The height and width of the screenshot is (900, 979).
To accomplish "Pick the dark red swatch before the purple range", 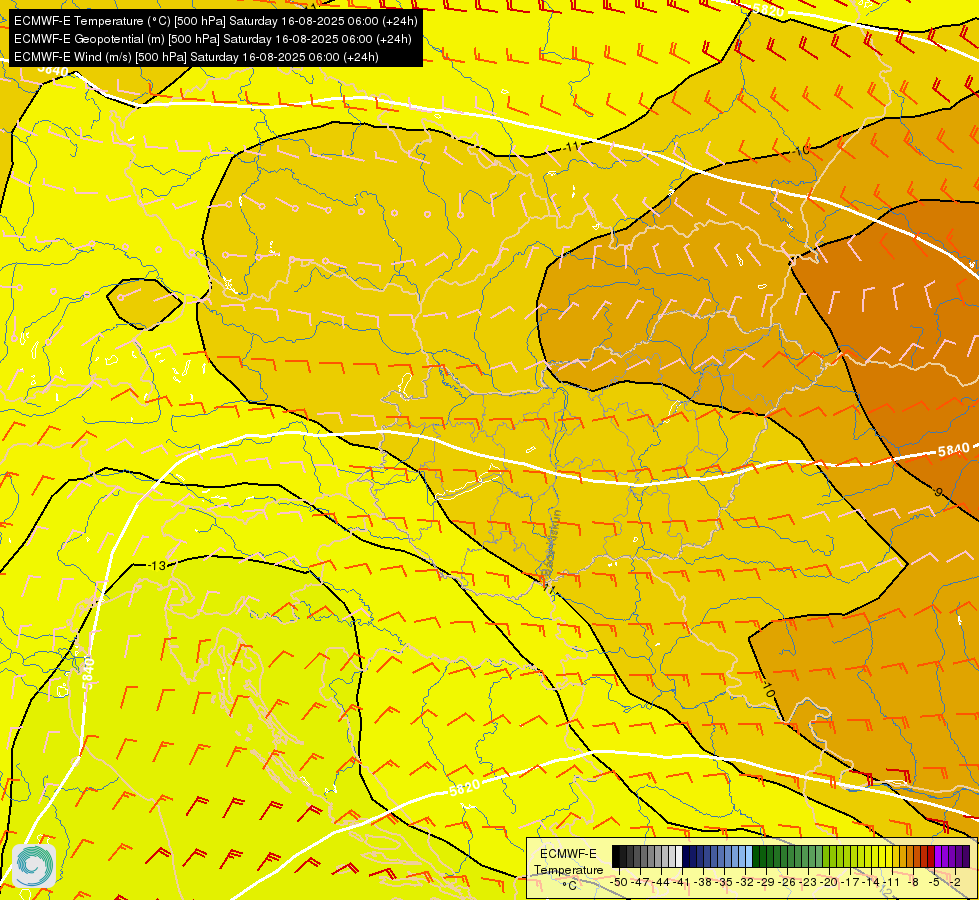I will (x=931, y=856).
